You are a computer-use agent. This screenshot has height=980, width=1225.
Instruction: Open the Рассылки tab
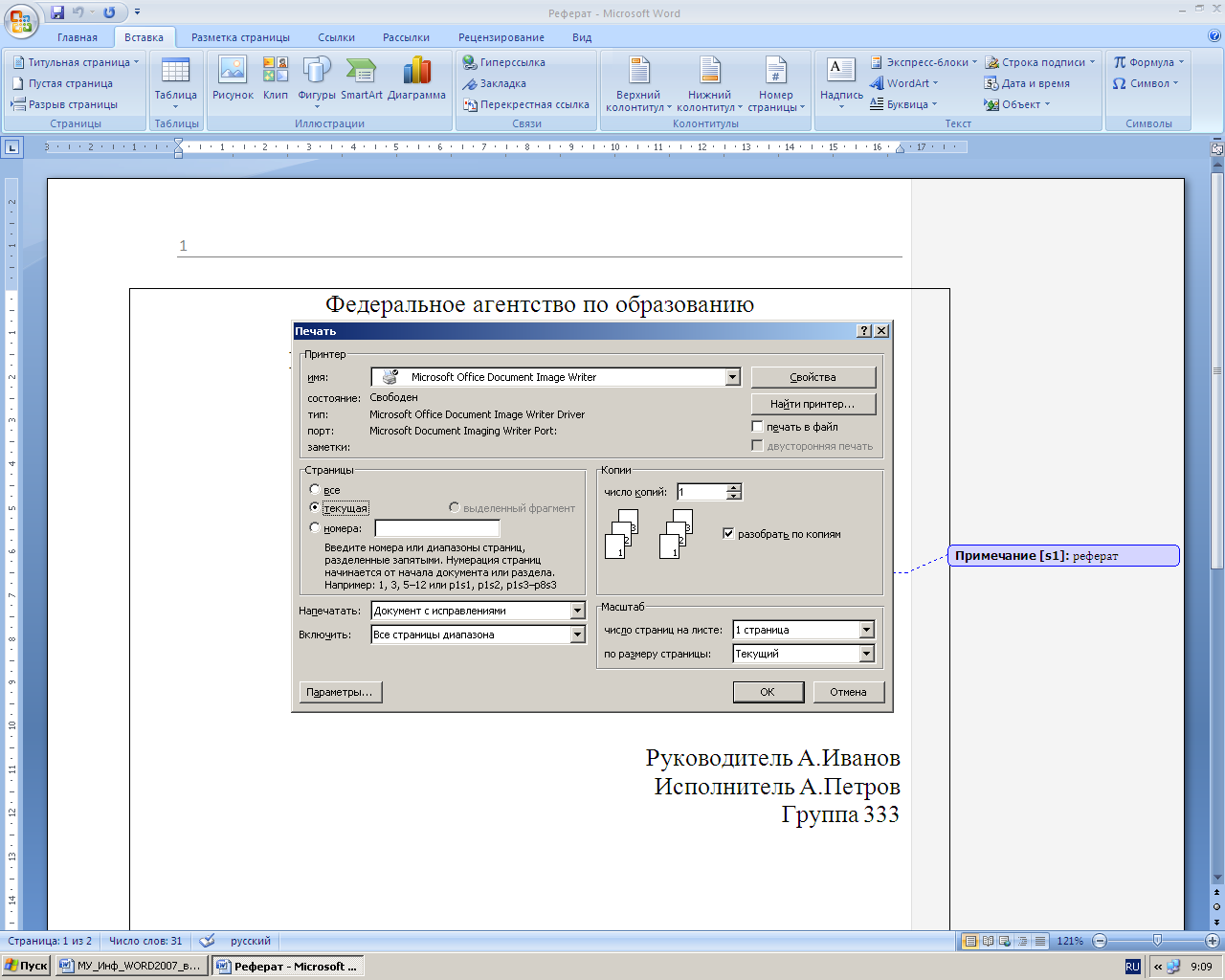[x=406, y=37]
